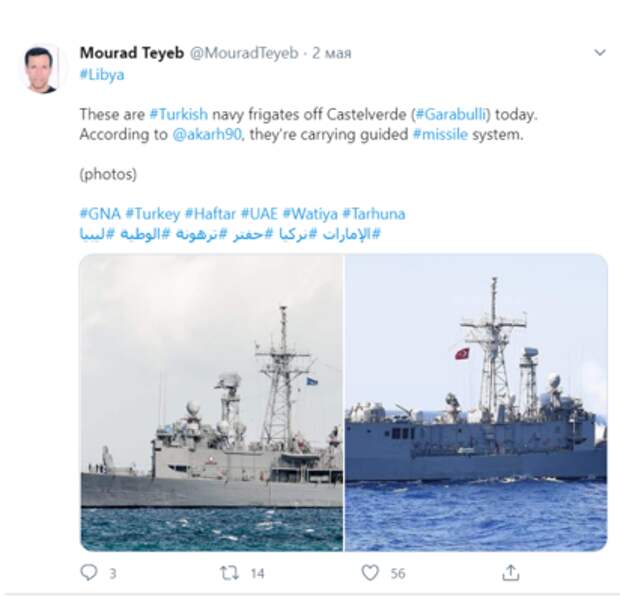Click the reply speech bubble icon

(x=89, y=572)
